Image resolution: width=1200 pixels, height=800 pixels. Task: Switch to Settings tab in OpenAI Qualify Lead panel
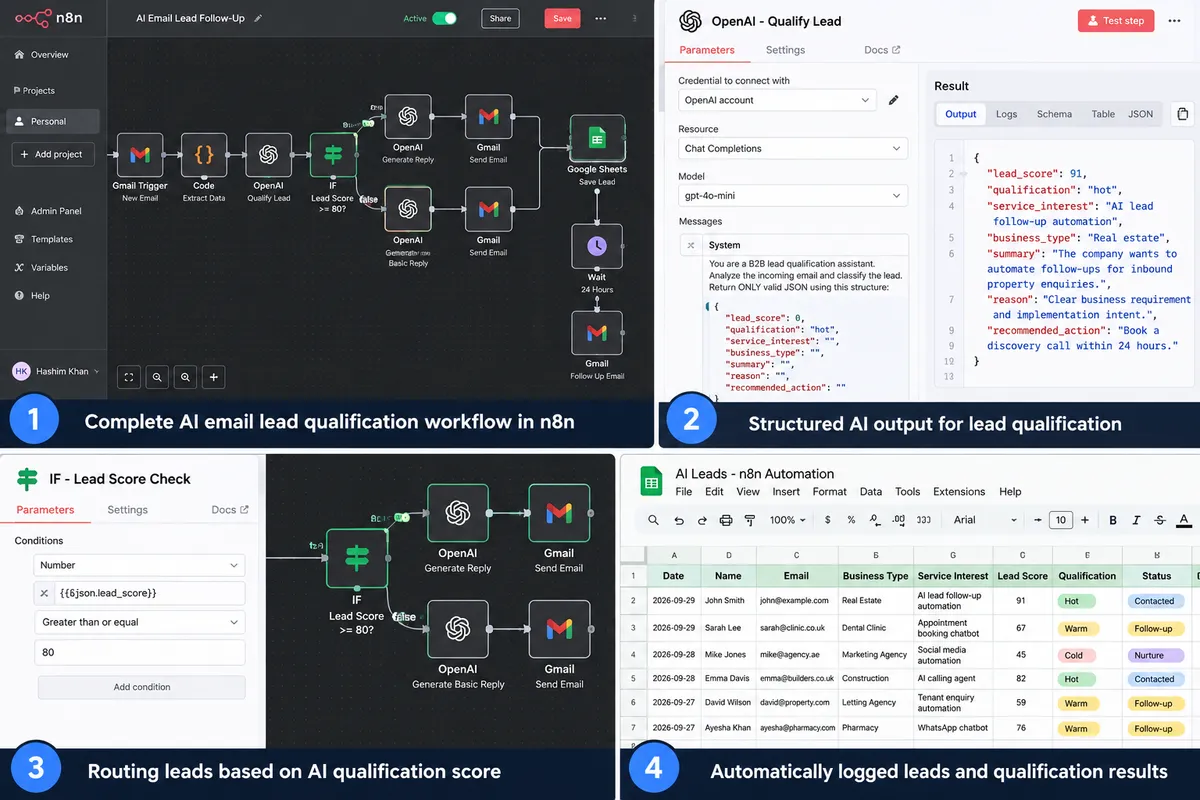click(785, 50)
